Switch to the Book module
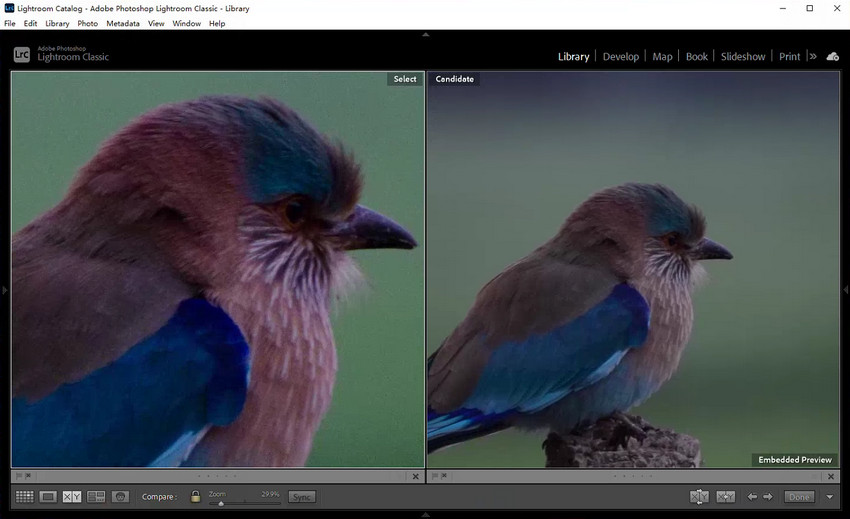The height and width of the screenshot is (519, 850). coord(697,56)
